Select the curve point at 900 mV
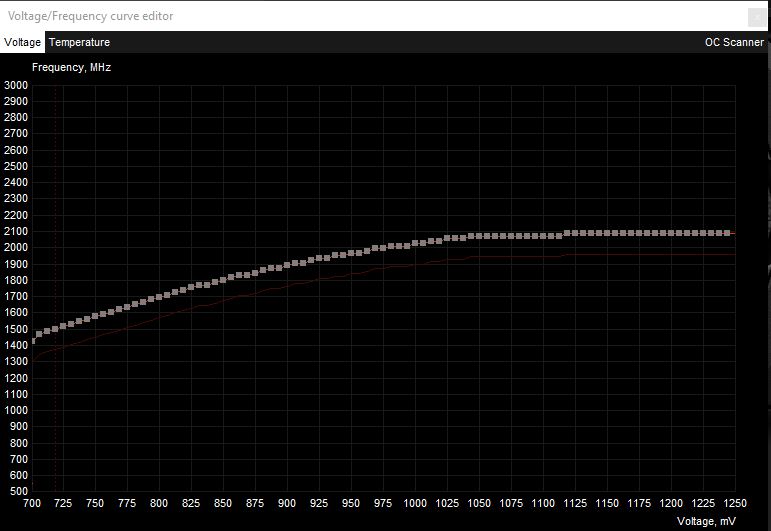 pyautogui.click(x=287, y=265)
